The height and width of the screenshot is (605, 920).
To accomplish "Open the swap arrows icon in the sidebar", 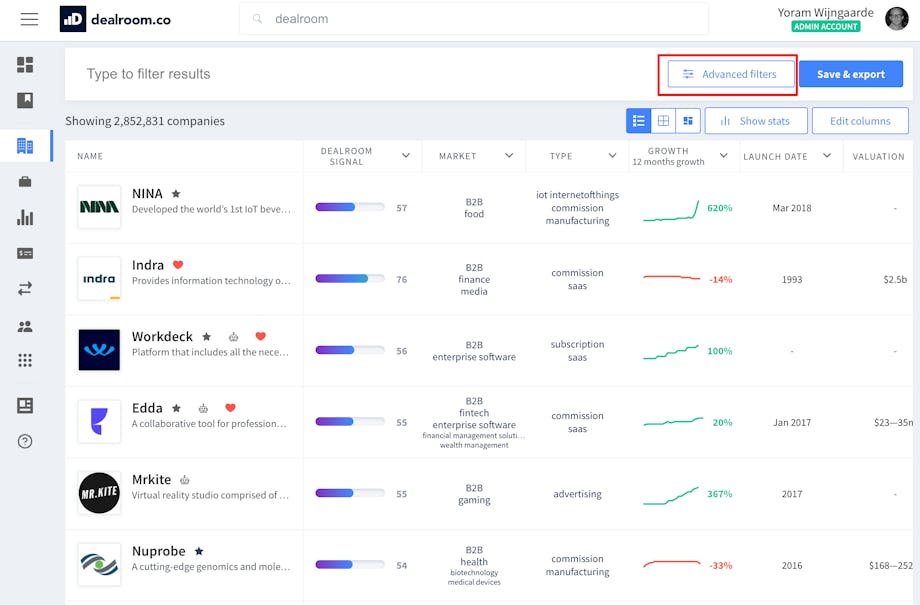I will pos(25,289).
